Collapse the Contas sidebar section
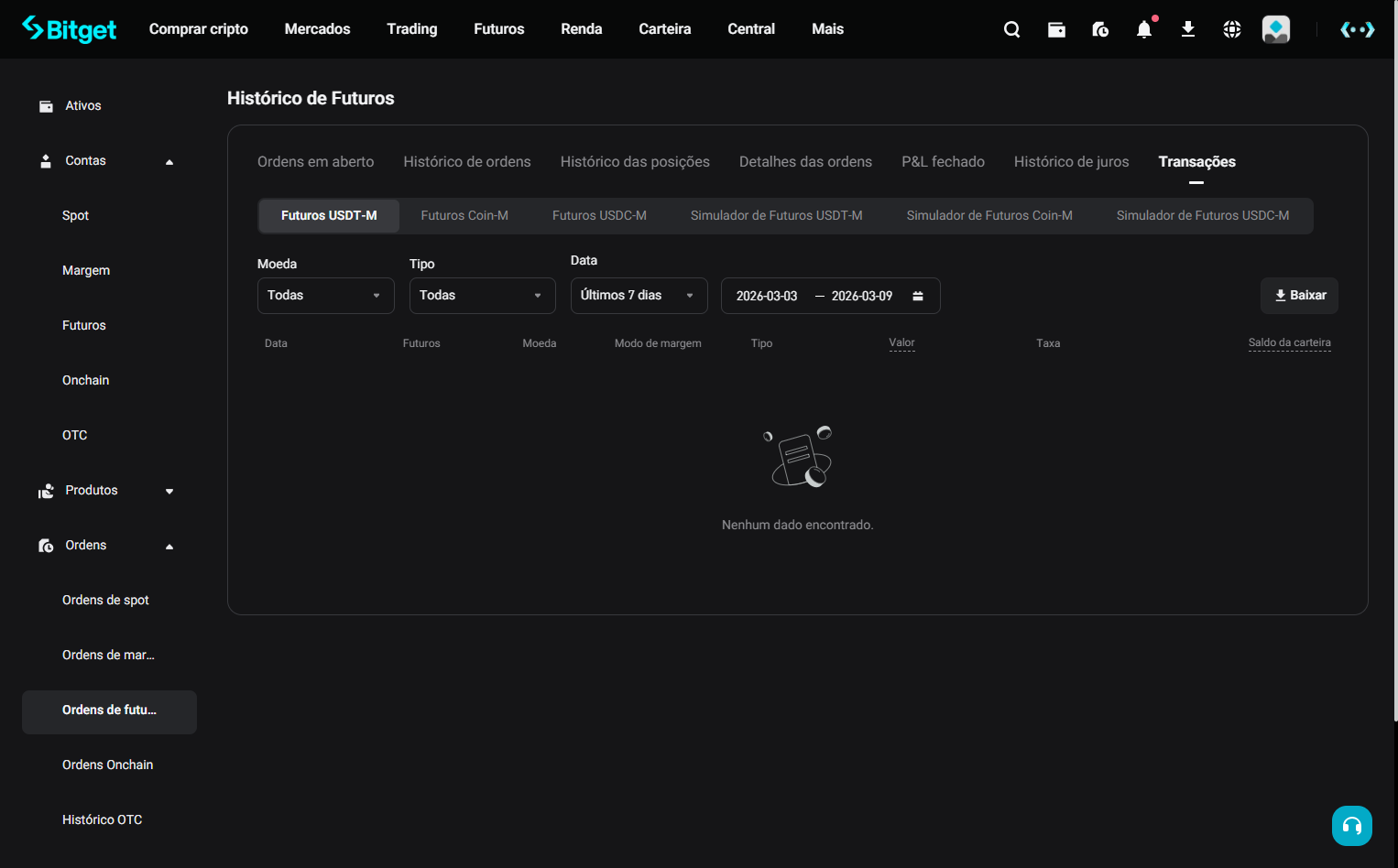1398x868 pixels. (169, 162)
